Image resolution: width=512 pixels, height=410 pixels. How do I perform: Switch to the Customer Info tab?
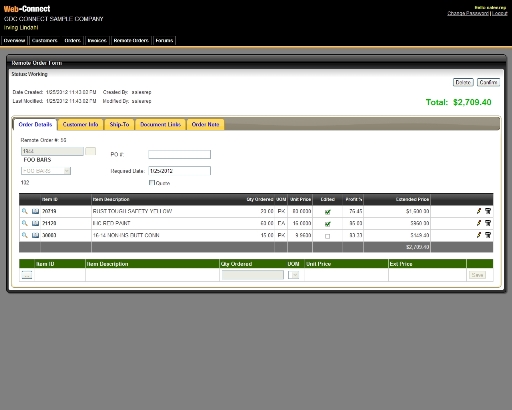tap(80, 124)
